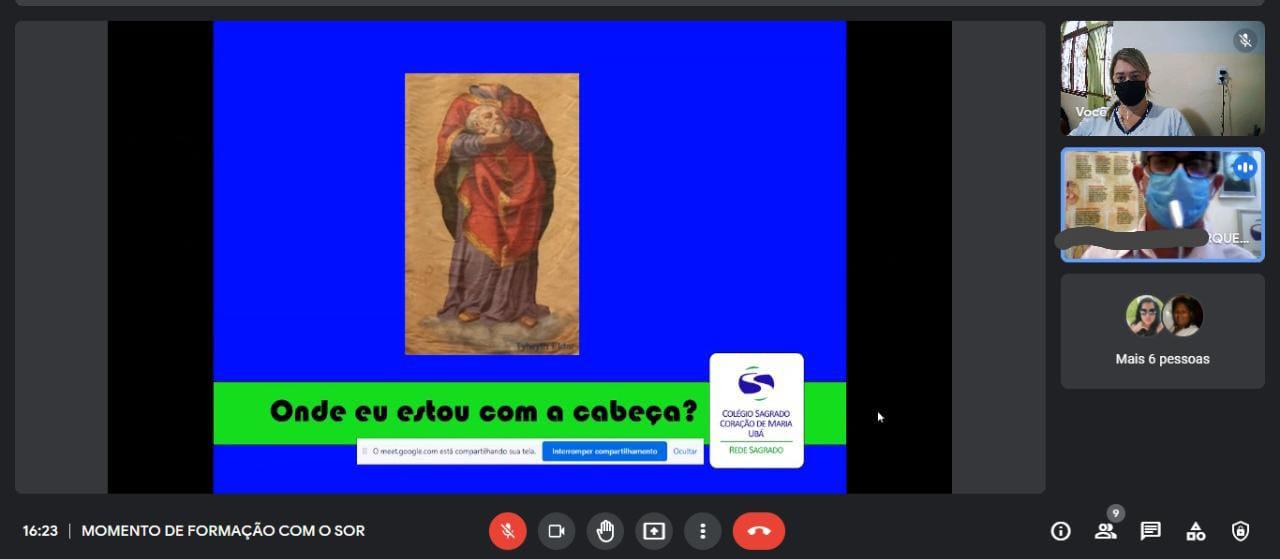Show the participants list with 9 badge
This screenshot has height=559, width=1280.
point(1106,531)
